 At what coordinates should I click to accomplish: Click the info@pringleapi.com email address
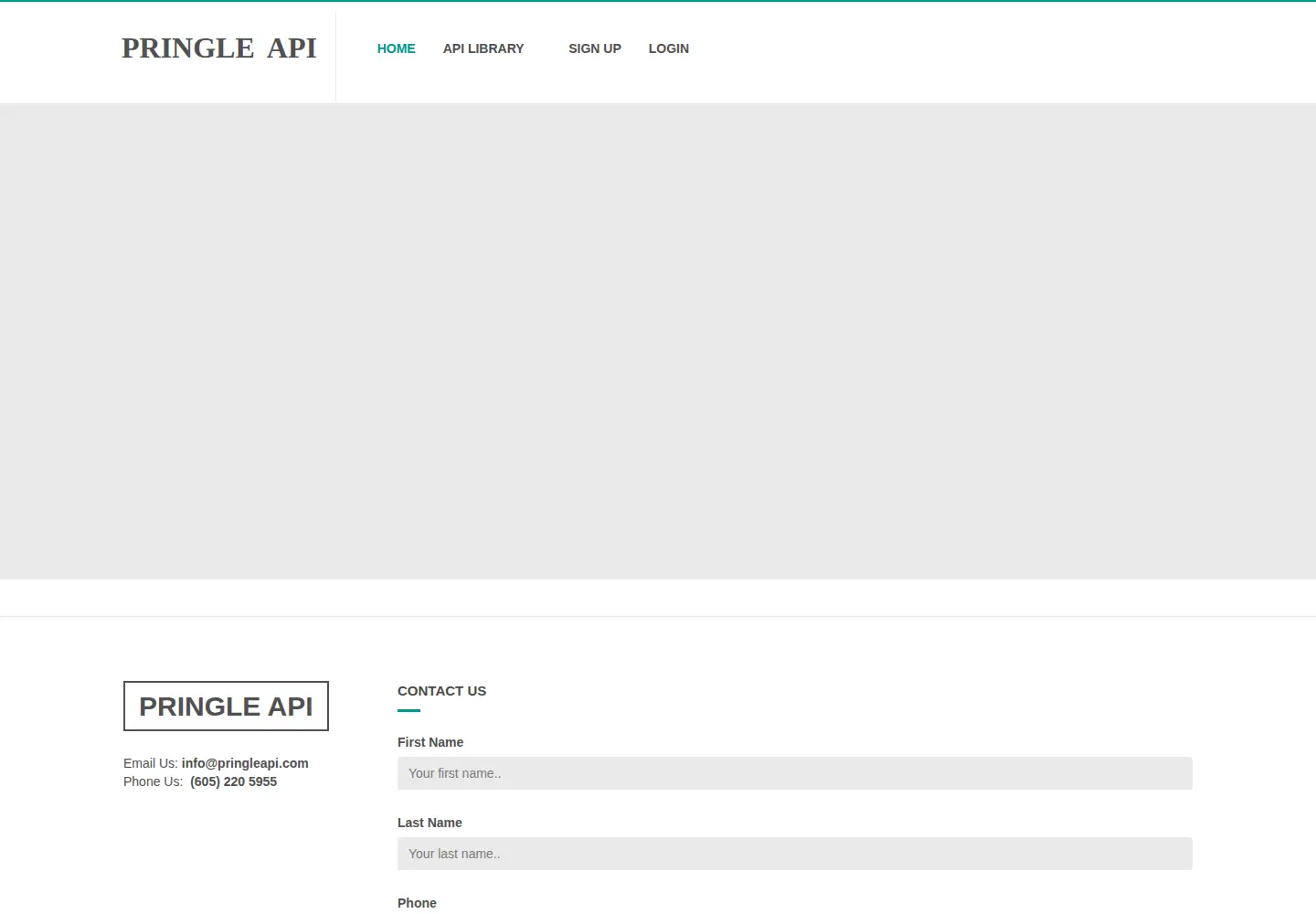click(245, 763)
